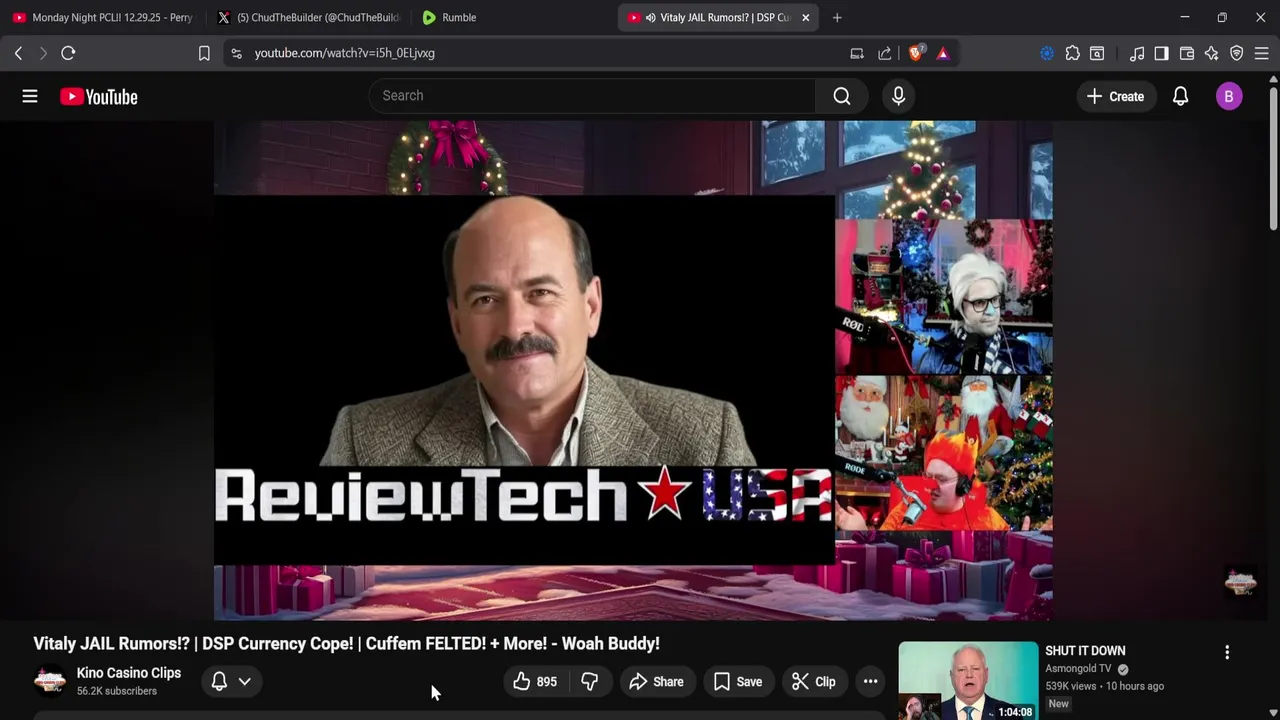The image size is (1280, 720).
Task: Switch to ChudTheBuilder X browser tab
Action: point(308,17)
